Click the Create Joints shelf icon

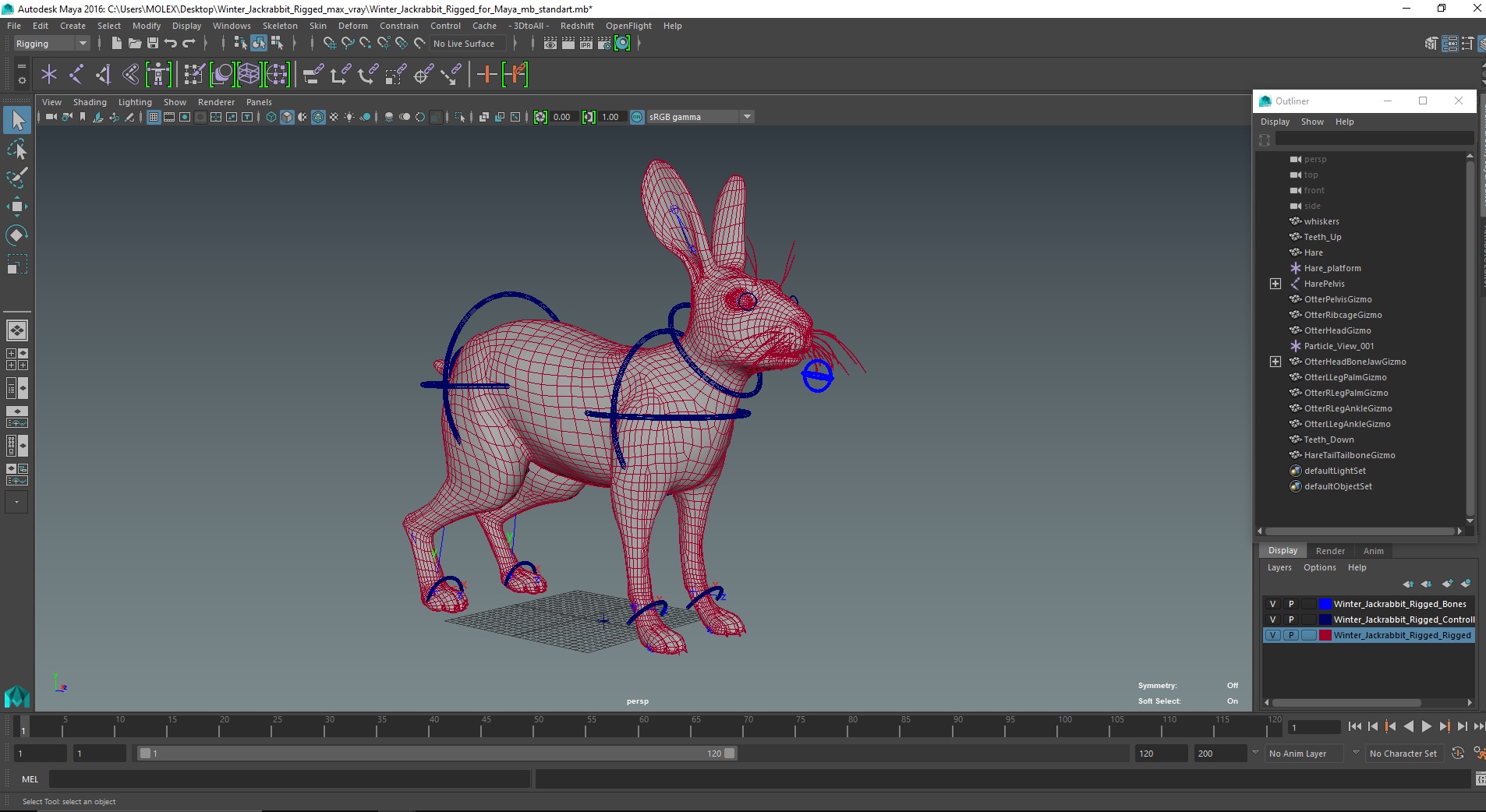tap(76, 74)
